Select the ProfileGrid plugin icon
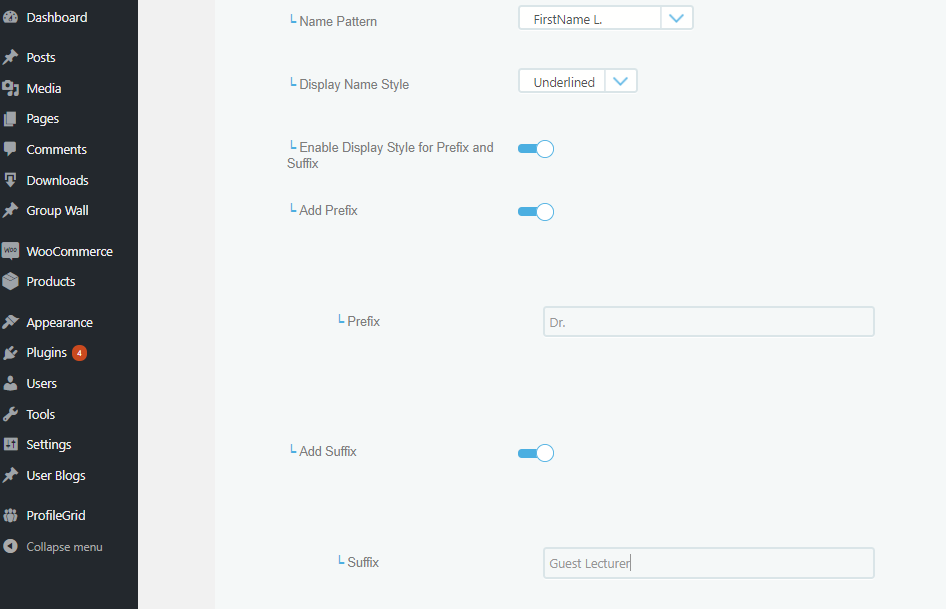The width and height of the screenshot is (946, 609). (x=14, y=514)
